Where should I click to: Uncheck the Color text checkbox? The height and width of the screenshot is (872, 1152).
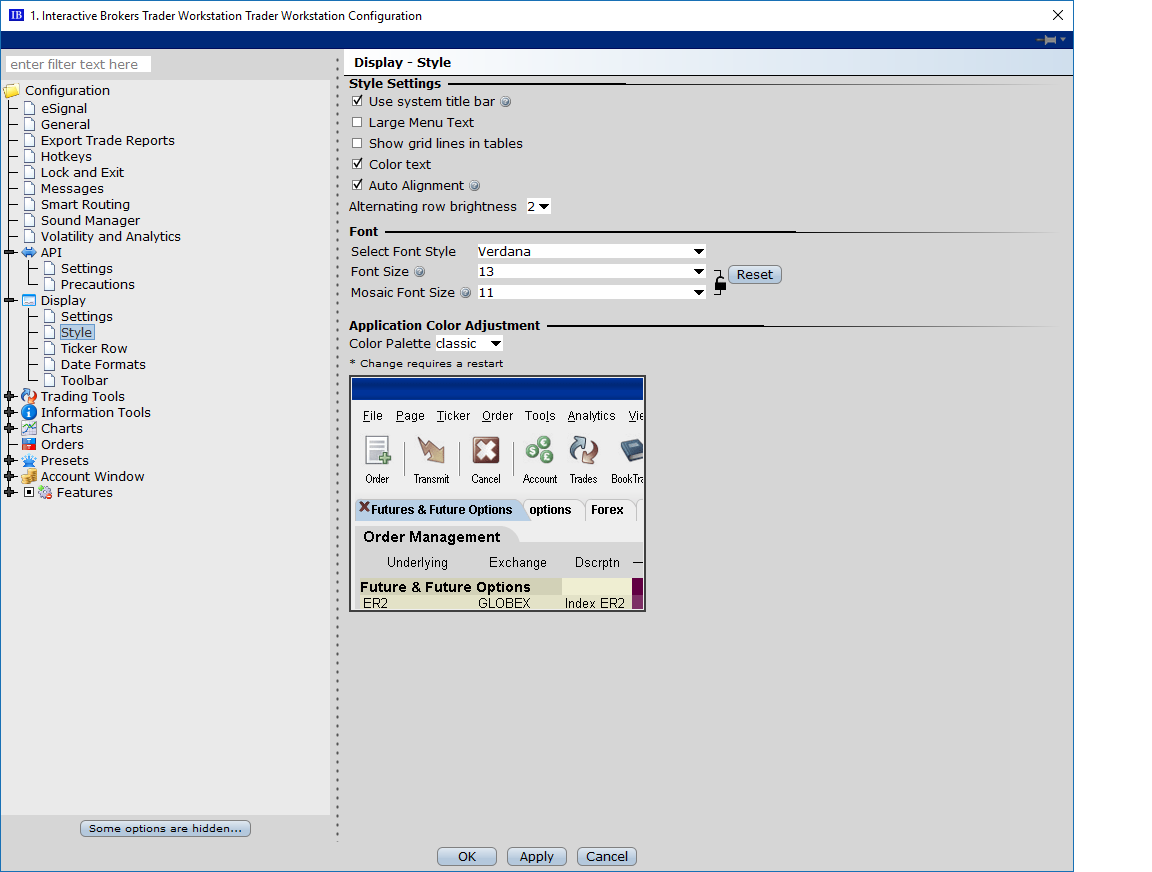click(357, 165)
